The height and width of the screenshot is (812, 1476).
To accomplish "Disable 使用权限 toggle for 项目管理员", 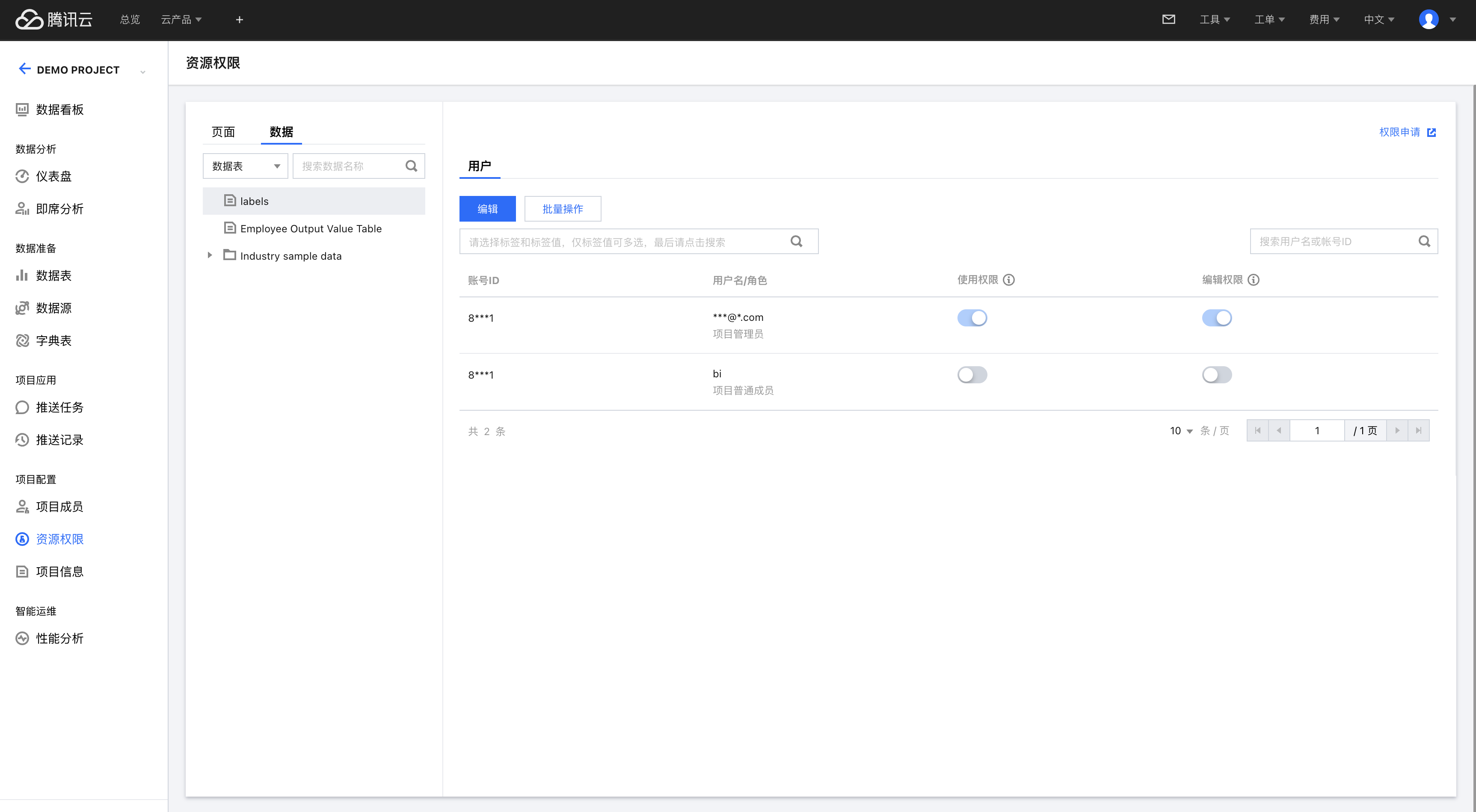I will click(x=972, y=318).
